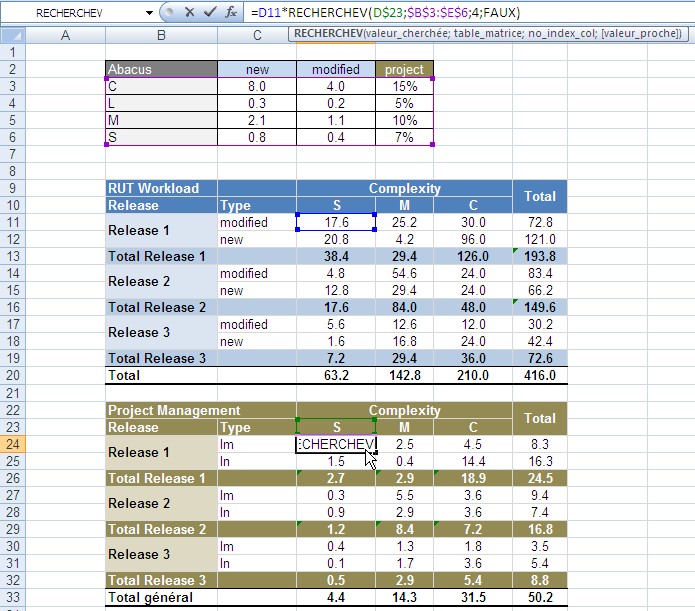Click the Abacus header cell
Screen dimensions: 695x611
(161, 69)
